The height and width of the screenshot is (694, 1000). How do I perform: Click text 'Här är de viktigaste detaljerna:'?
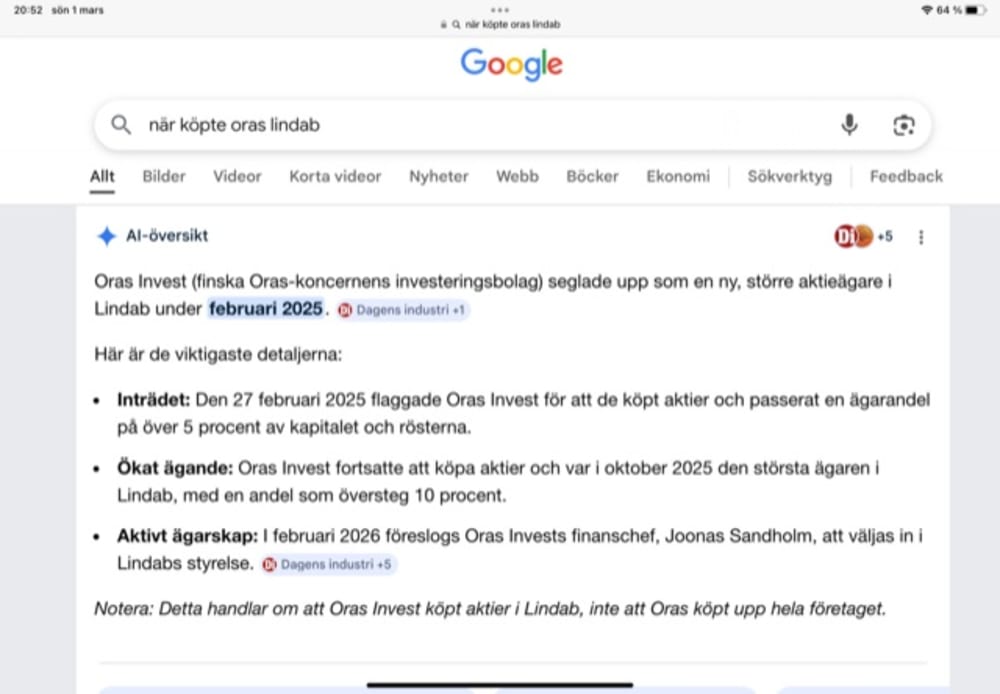pyautogui.click(x=218, y=354)
